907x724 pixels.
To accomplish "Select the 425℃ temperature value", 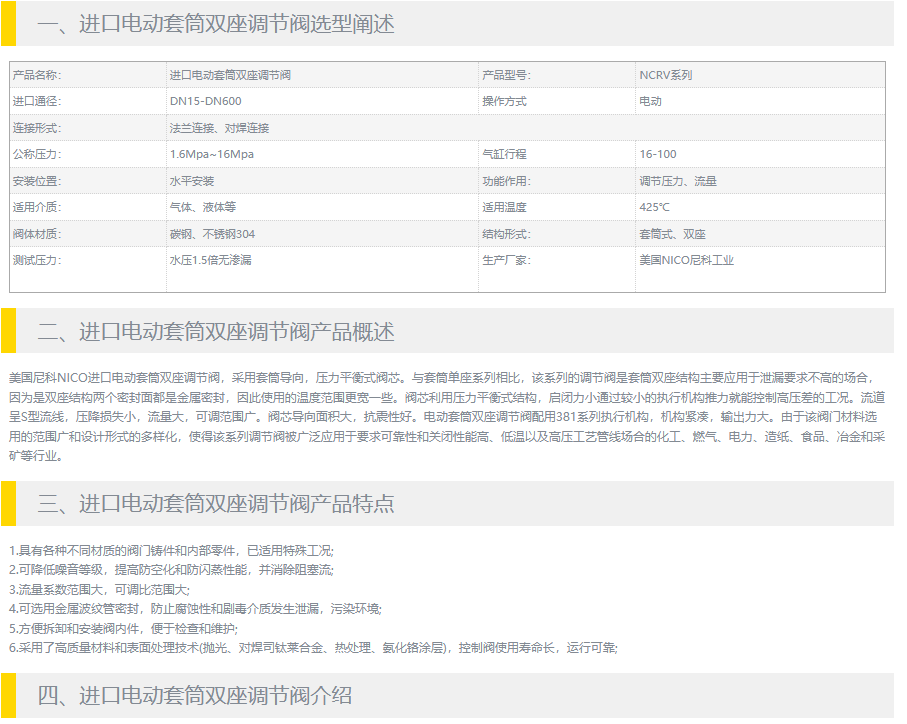I will [654, 207].
